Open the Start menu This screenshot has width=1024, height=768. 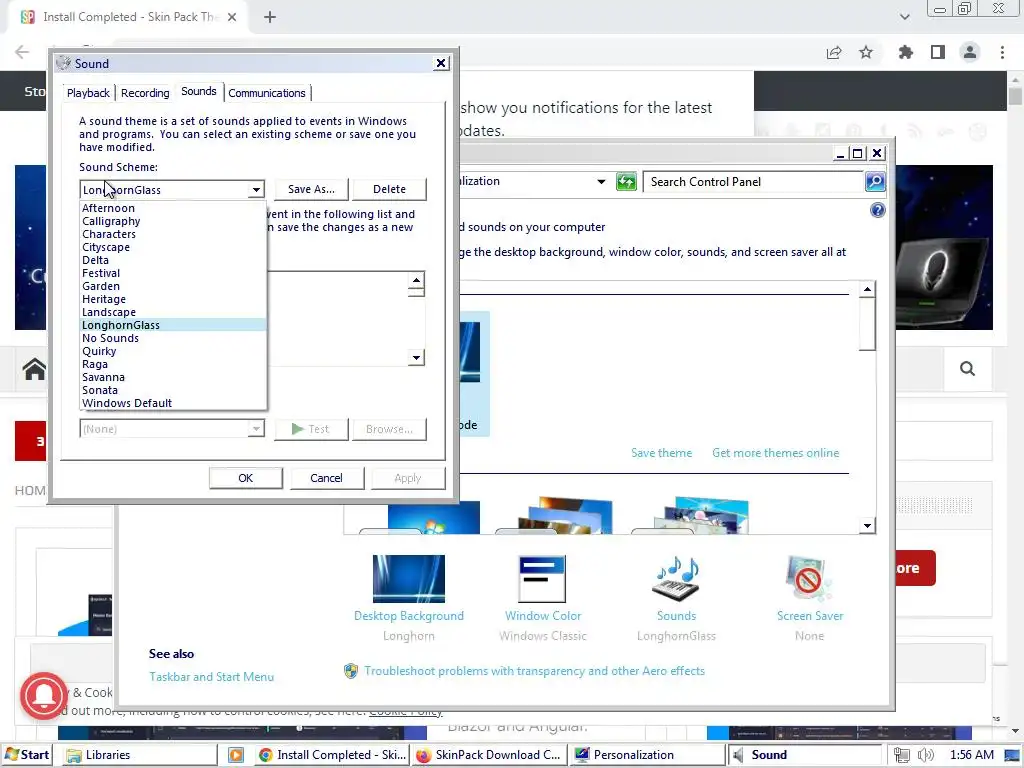(x=27, y=755)
